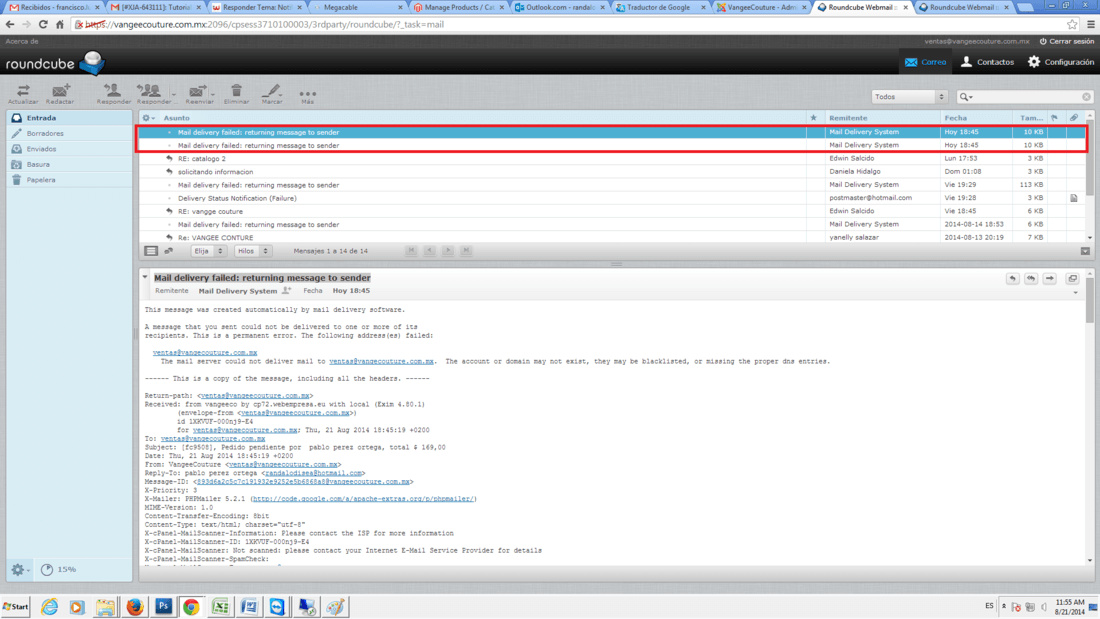
Task: Click the 15% quota usage indicator
Action: (58, 569)
